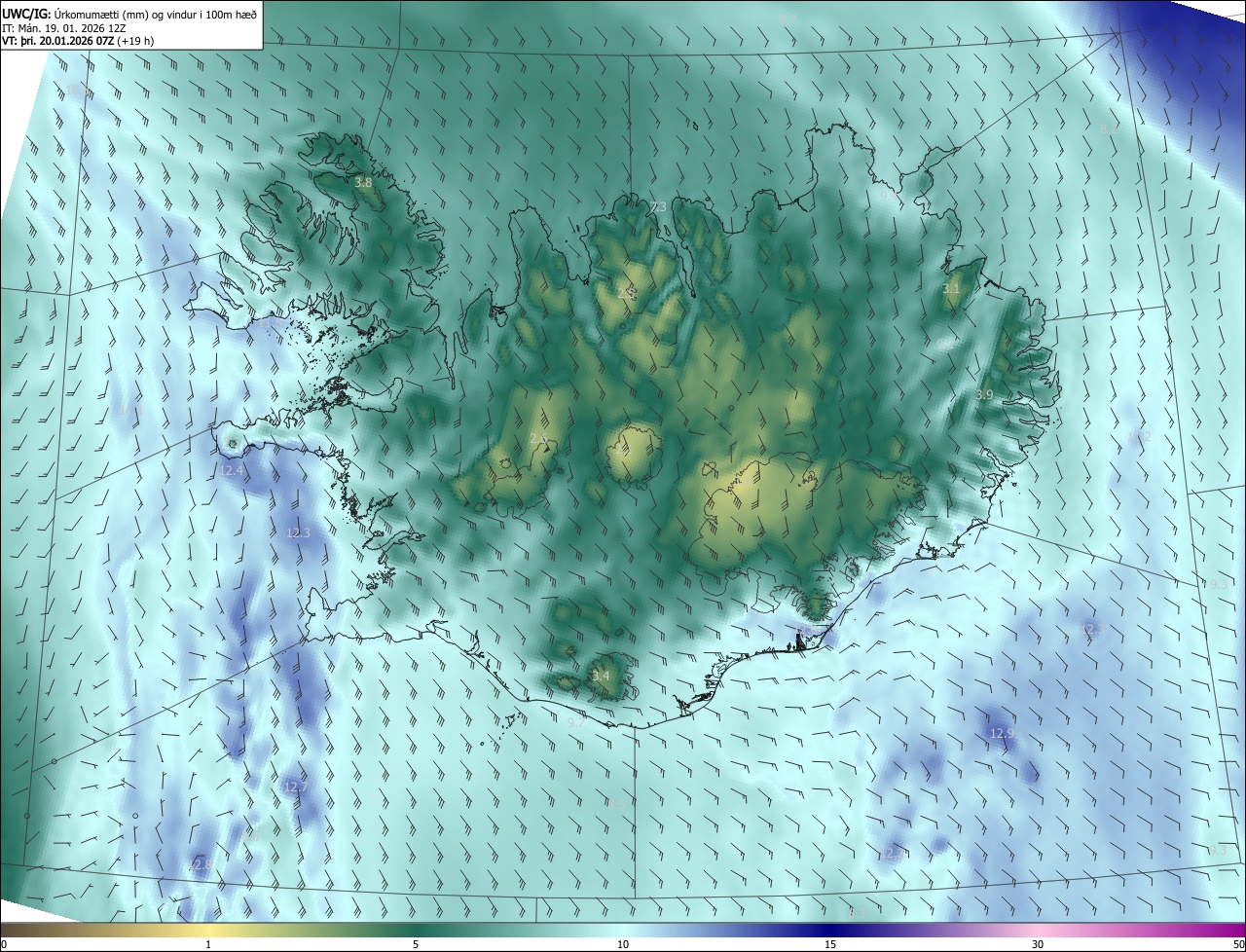Click the '50' label on the colour scale
The width and height of the screenshot is (1246, 952).
coord(1238,945)
